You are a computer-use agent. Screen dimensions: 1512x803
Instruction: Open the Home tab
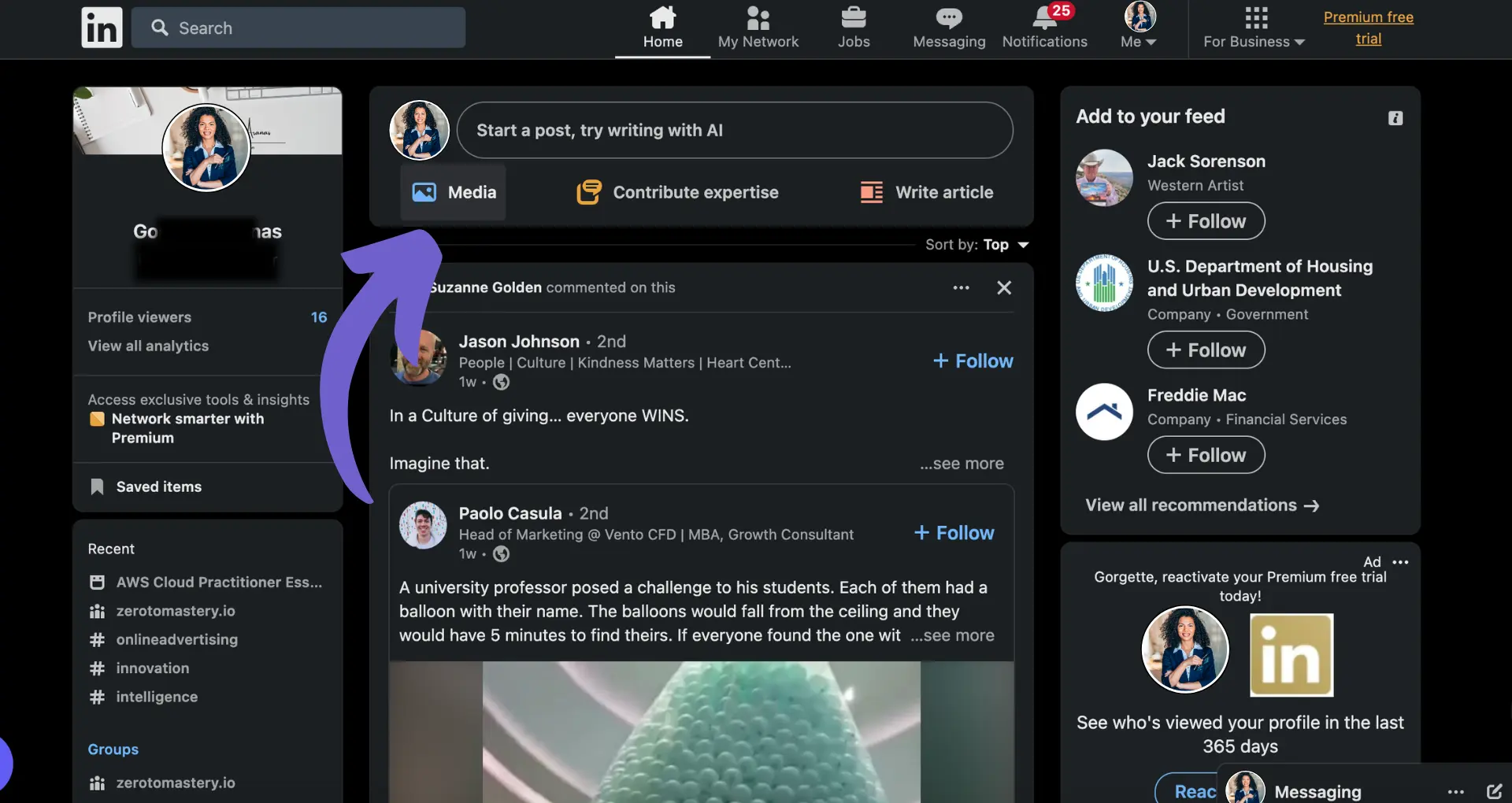point(662,28)
